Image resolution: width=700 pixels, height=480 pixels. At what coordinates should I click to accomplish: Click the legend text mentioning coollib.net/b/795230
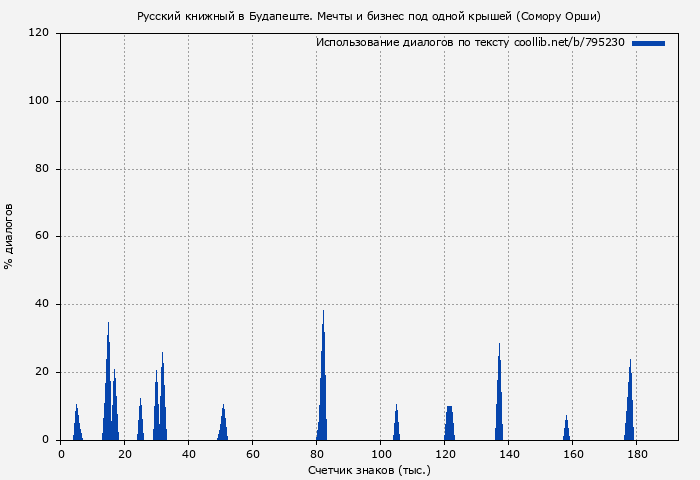click(x=470, y=43)
